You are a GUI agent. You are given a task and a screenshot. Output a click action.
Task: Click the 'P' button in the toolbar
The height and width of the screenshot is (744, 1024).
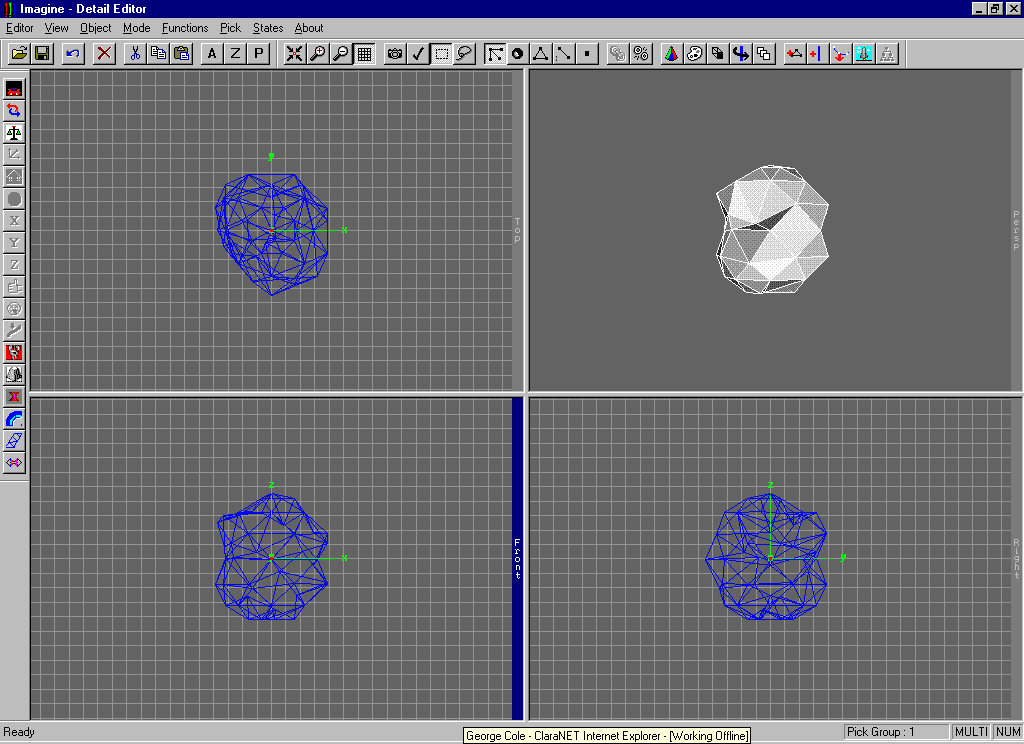(x=259, y=54)
